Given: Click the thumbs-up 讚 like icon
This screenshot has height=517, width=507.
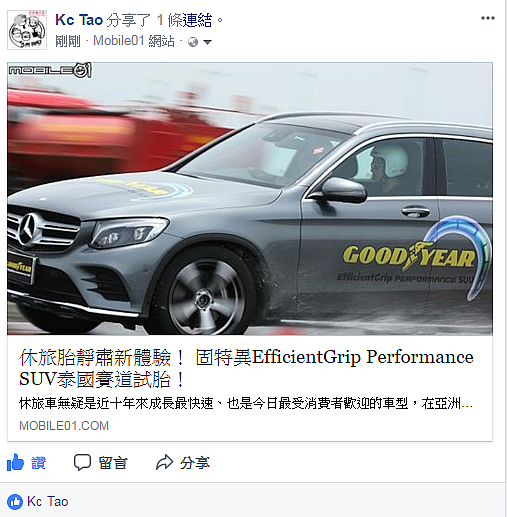Looking at the screenshot, I should tap(15, 462).
